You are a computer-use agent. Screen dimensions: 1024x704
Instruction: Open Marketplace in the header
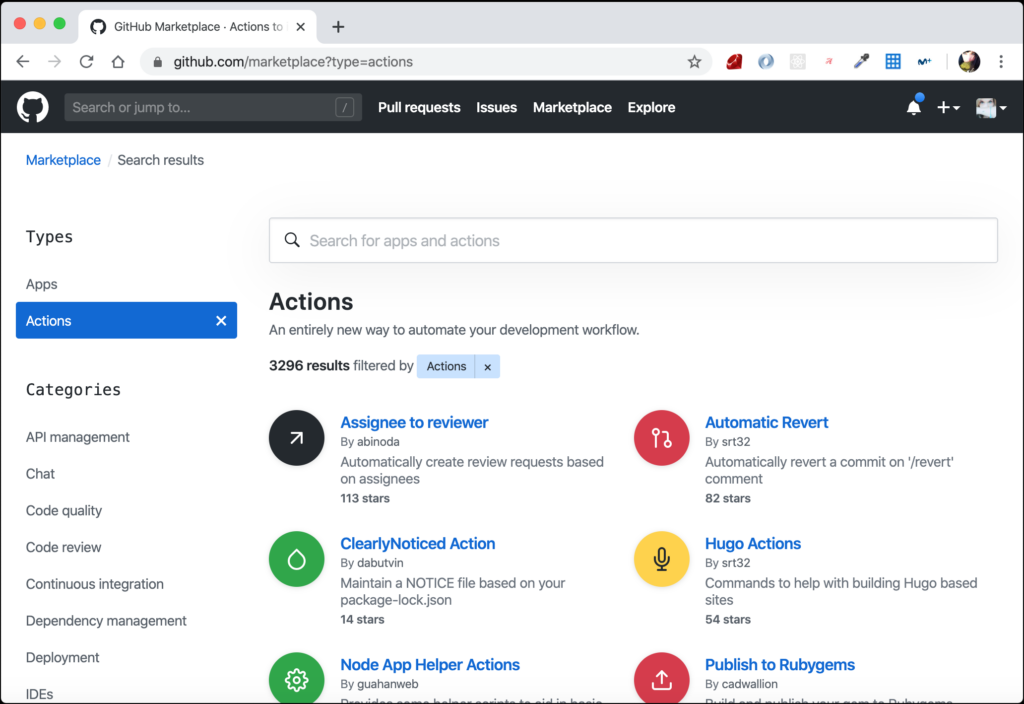[x=572, y=107]
